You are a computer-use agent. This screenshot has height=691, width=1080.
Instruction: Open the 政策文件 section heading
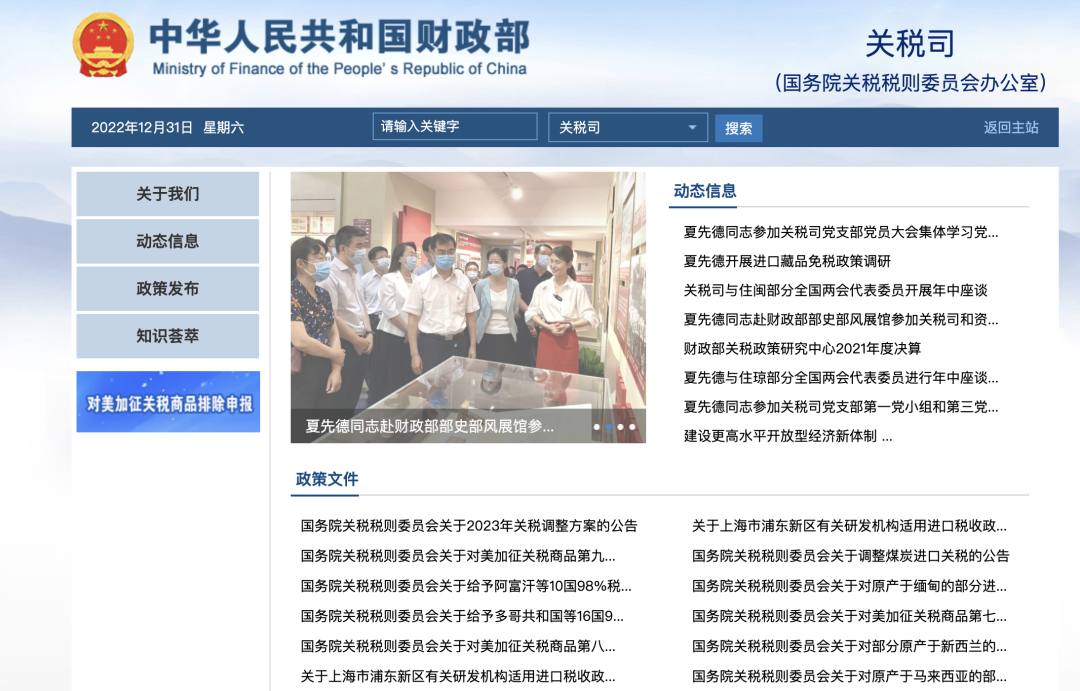pos(327,479)
